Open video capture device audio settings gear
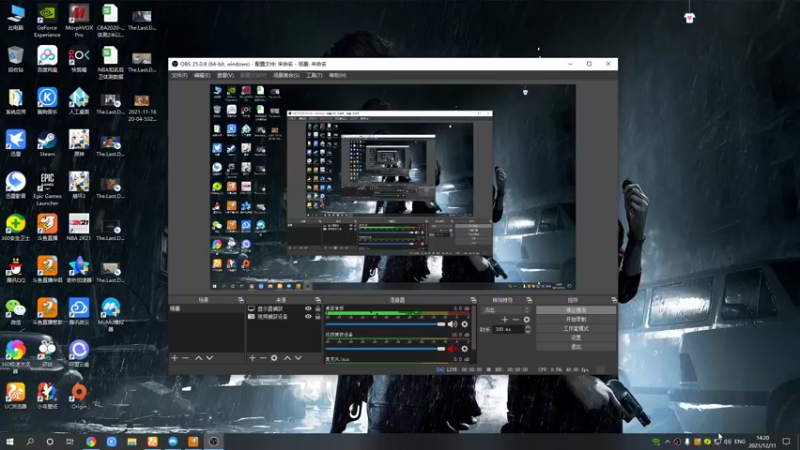This screenshot has height=450, width=800. (464, 349)
